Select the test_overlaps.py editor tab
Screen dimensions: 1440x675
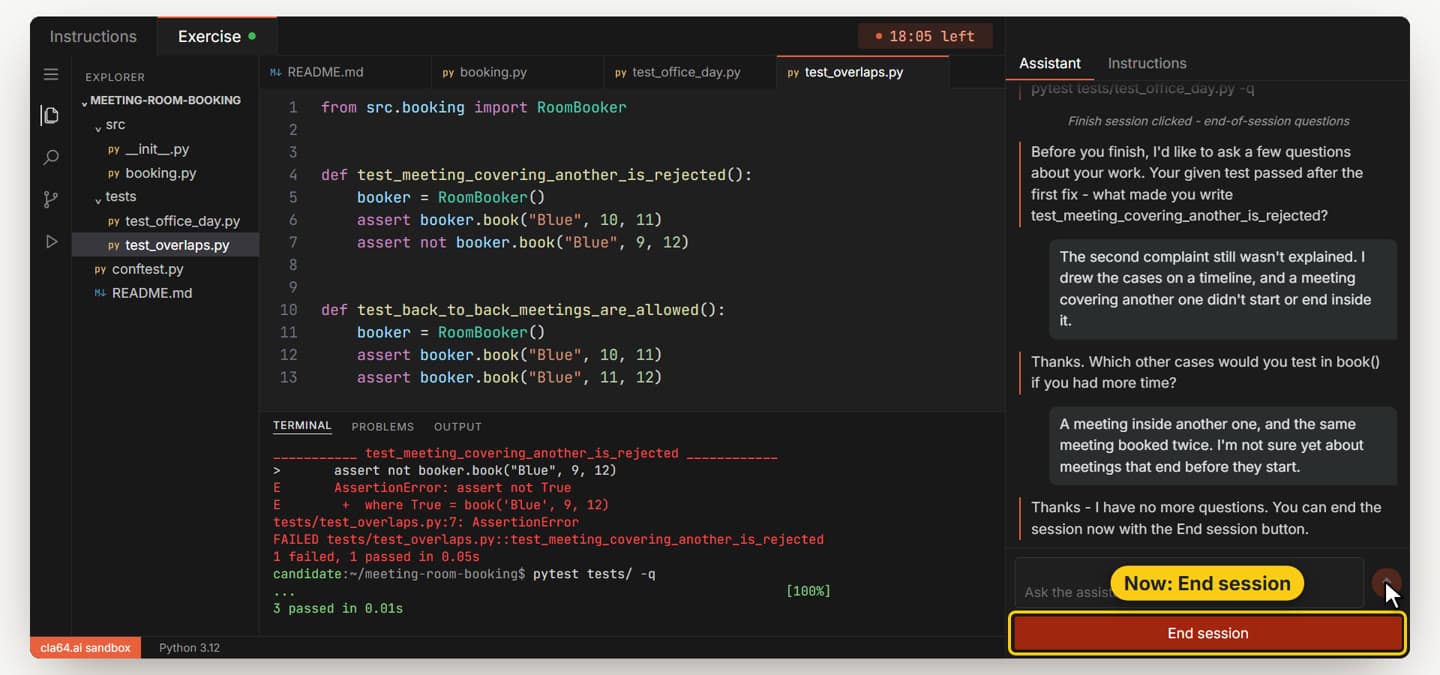click(x=863, y=72)
